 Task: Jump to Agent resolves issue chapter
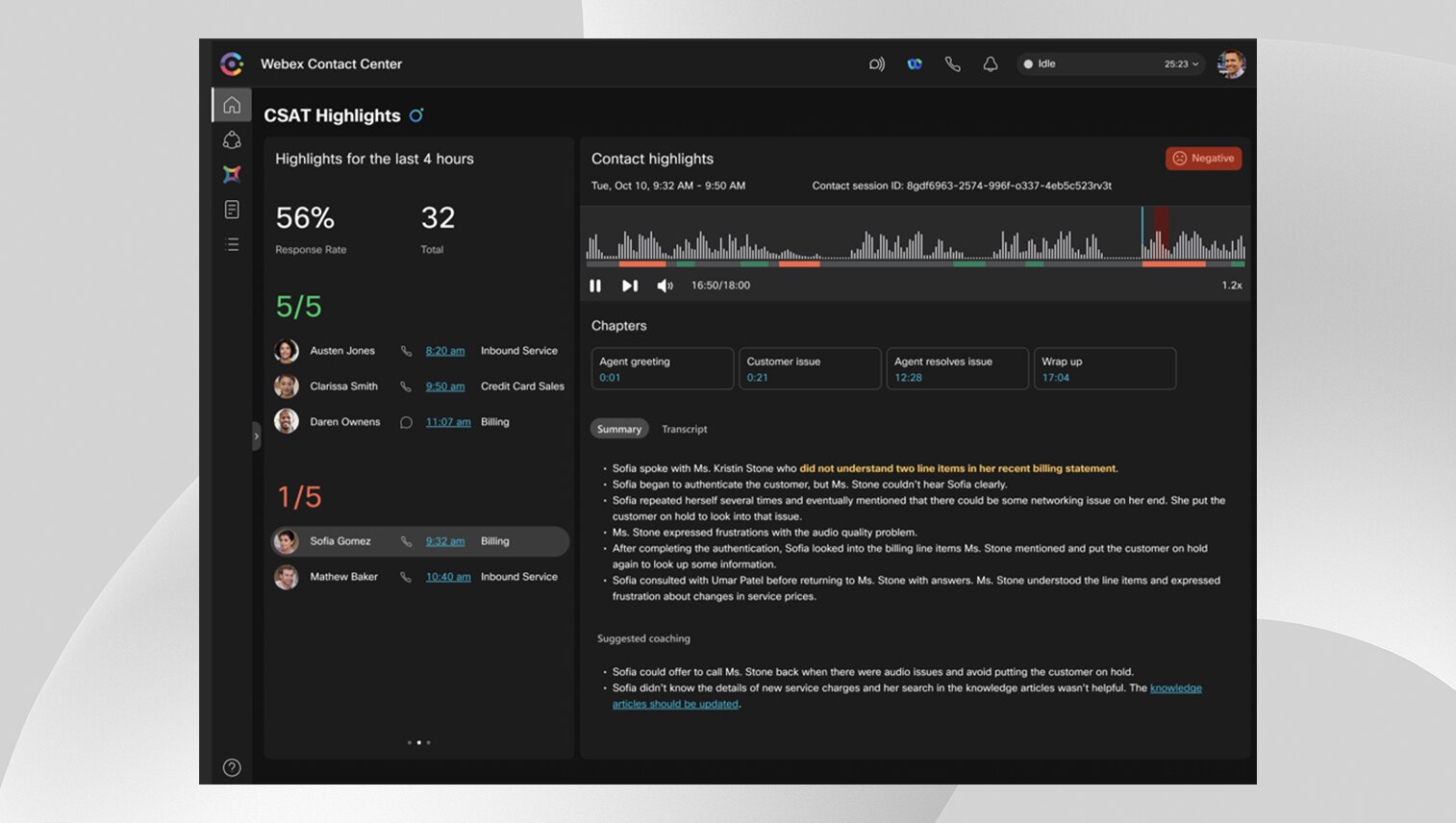pos(956,368)
